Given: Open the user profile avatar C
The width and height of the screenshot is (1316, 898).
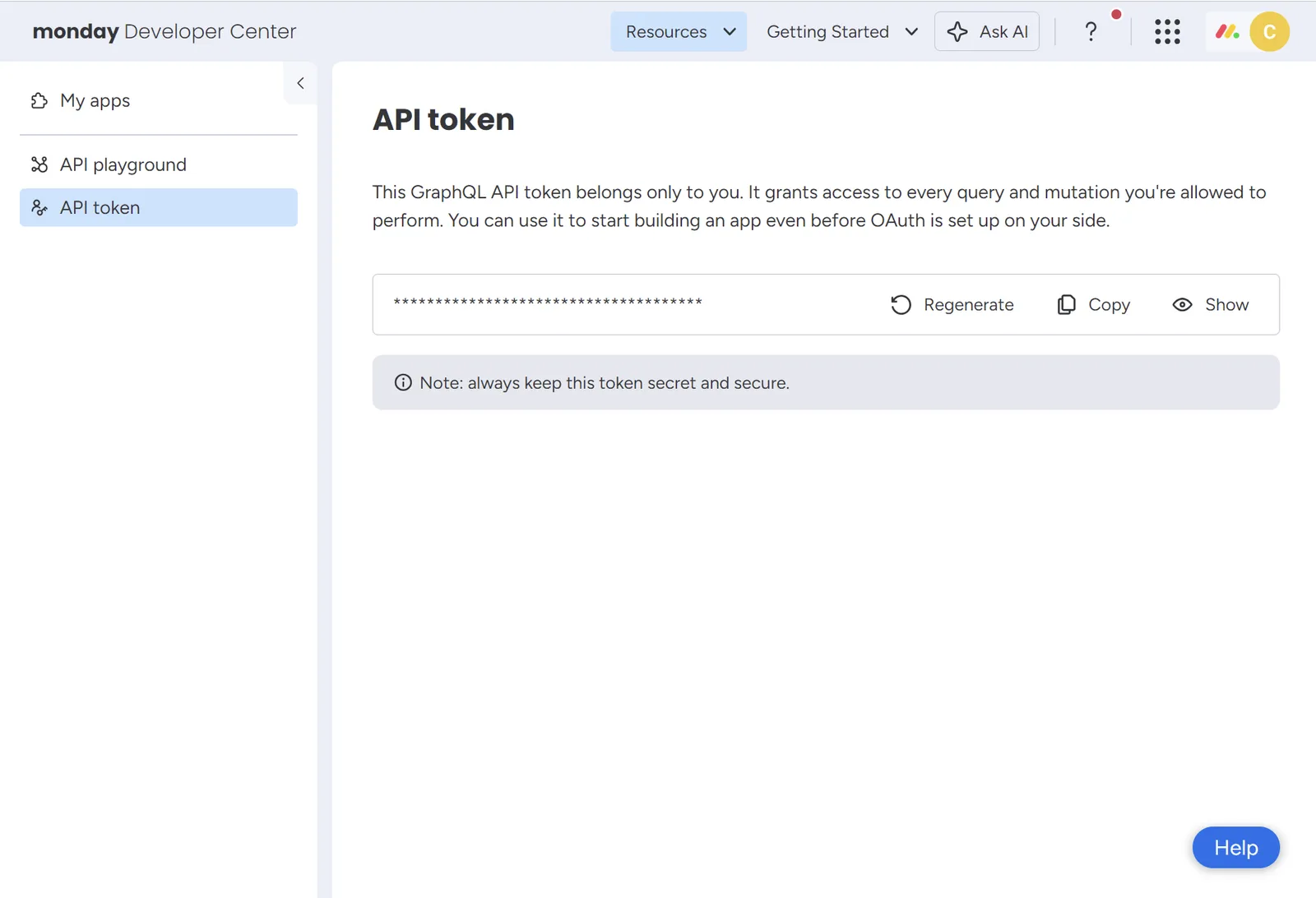Looking at the screenshot, I should [x=1269, y=31].
